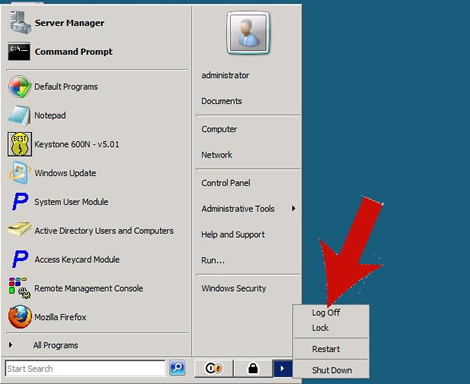Click the Default Programs text label
The height and width of the screenshot is (384, 470).
(x=66, y=87)
